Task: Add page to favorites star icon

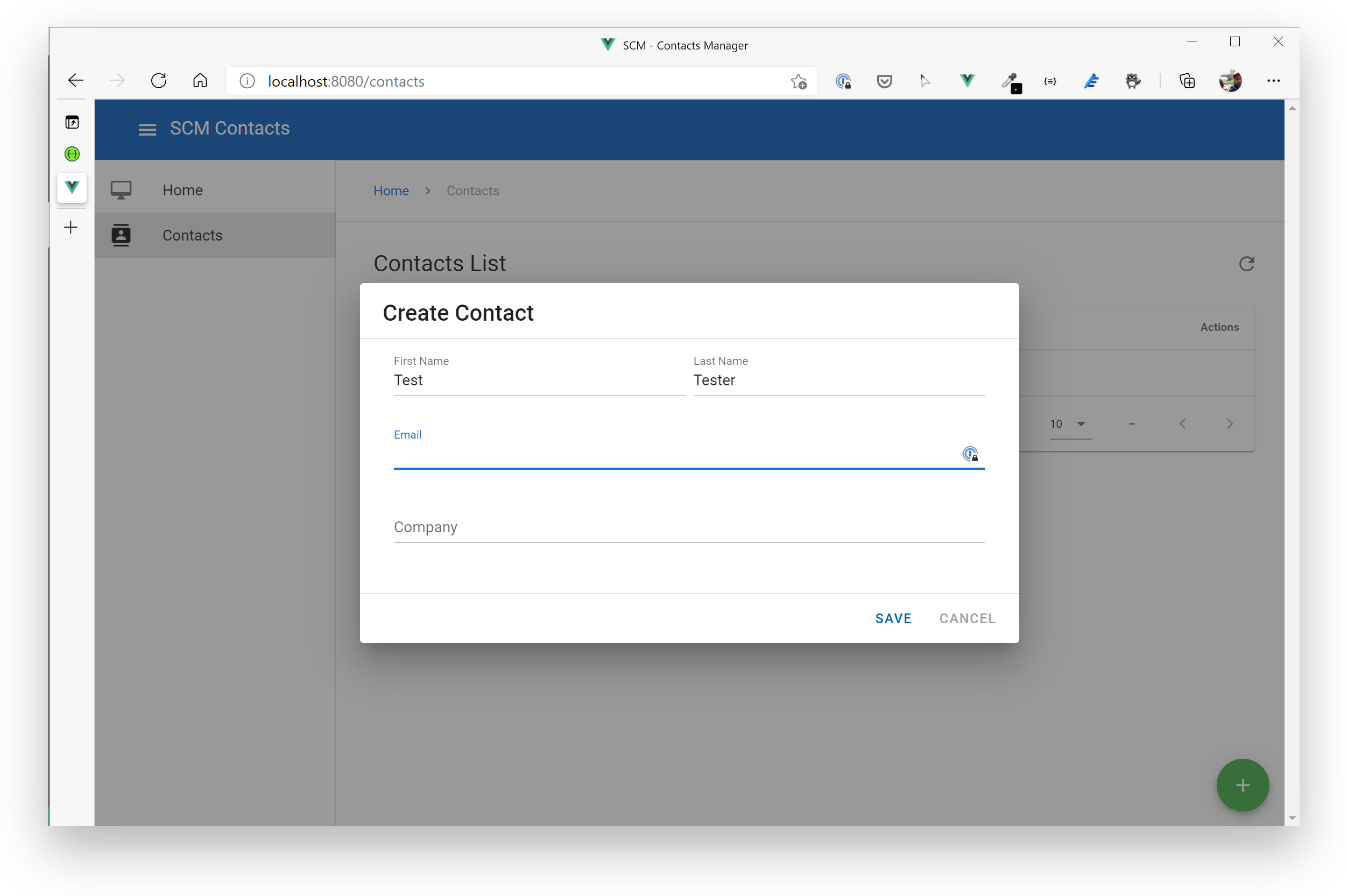Action: (x=798, y=82)
